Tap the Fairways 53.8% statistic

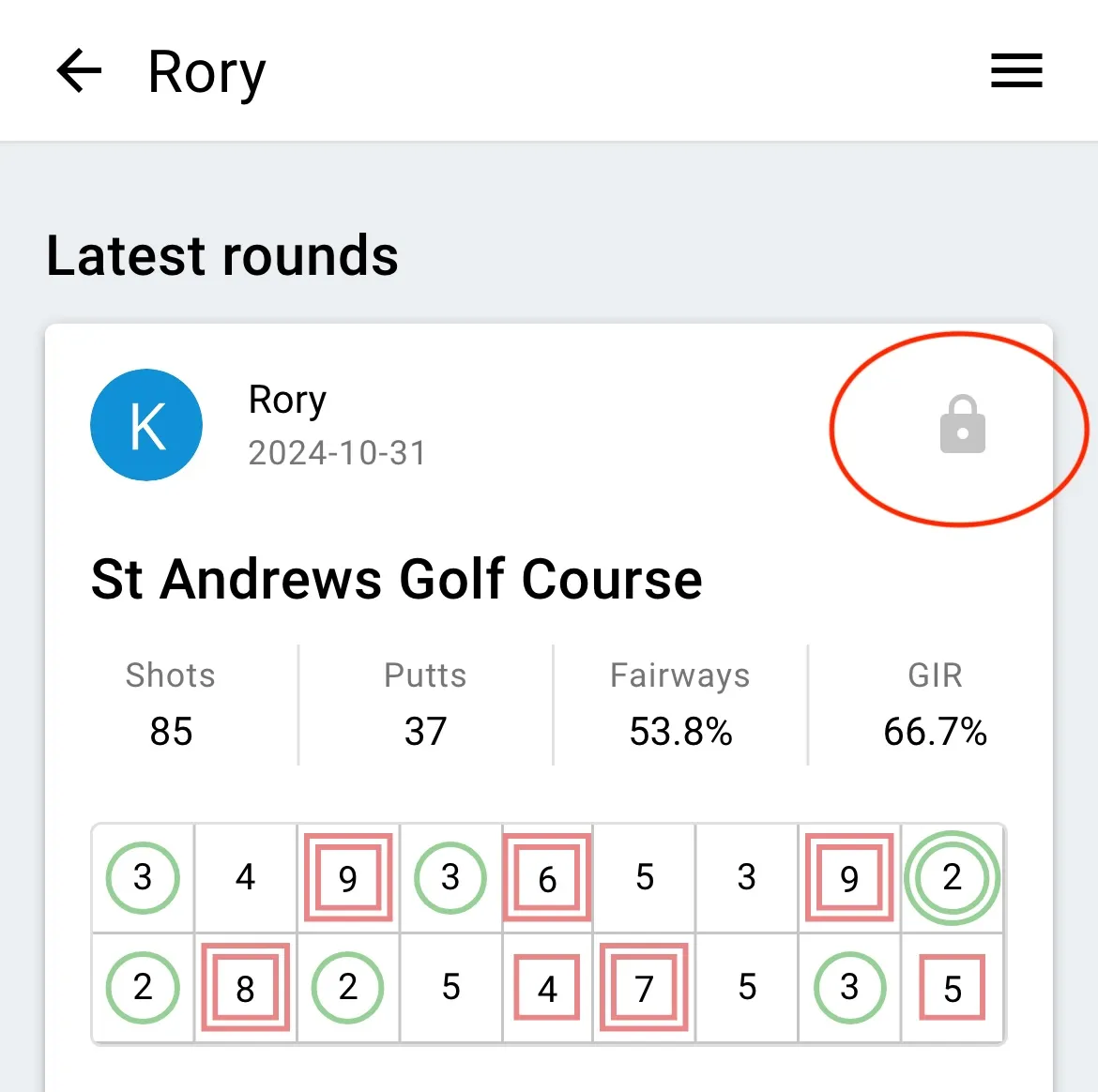[x=680, y=705]
